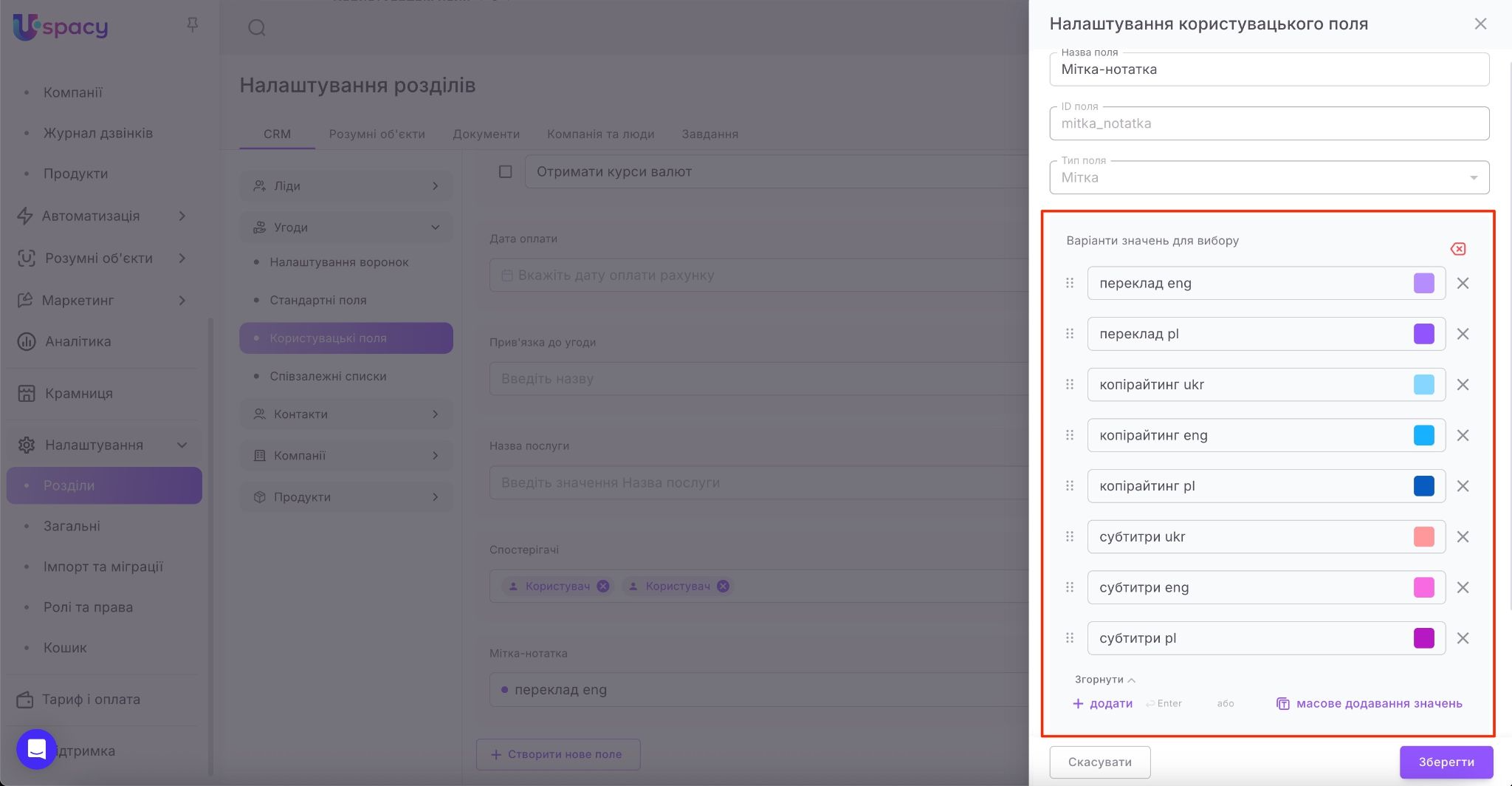Image resolution: width=1512 pixels, height=786 pixels.
Task: Pin the sidebar with pin icon
Action: [x=193, y=26]
